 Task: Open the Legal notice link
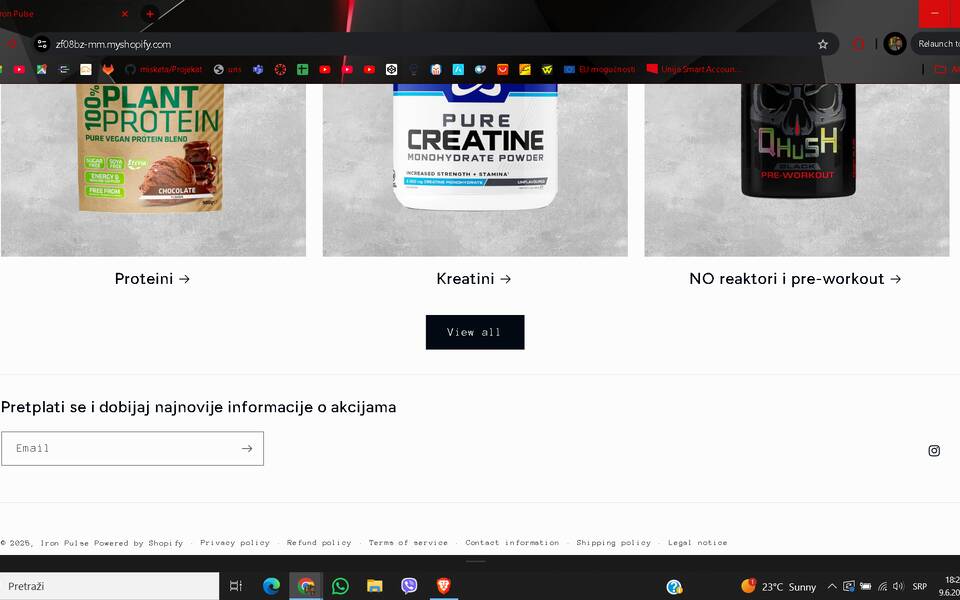tap(697, 542)
